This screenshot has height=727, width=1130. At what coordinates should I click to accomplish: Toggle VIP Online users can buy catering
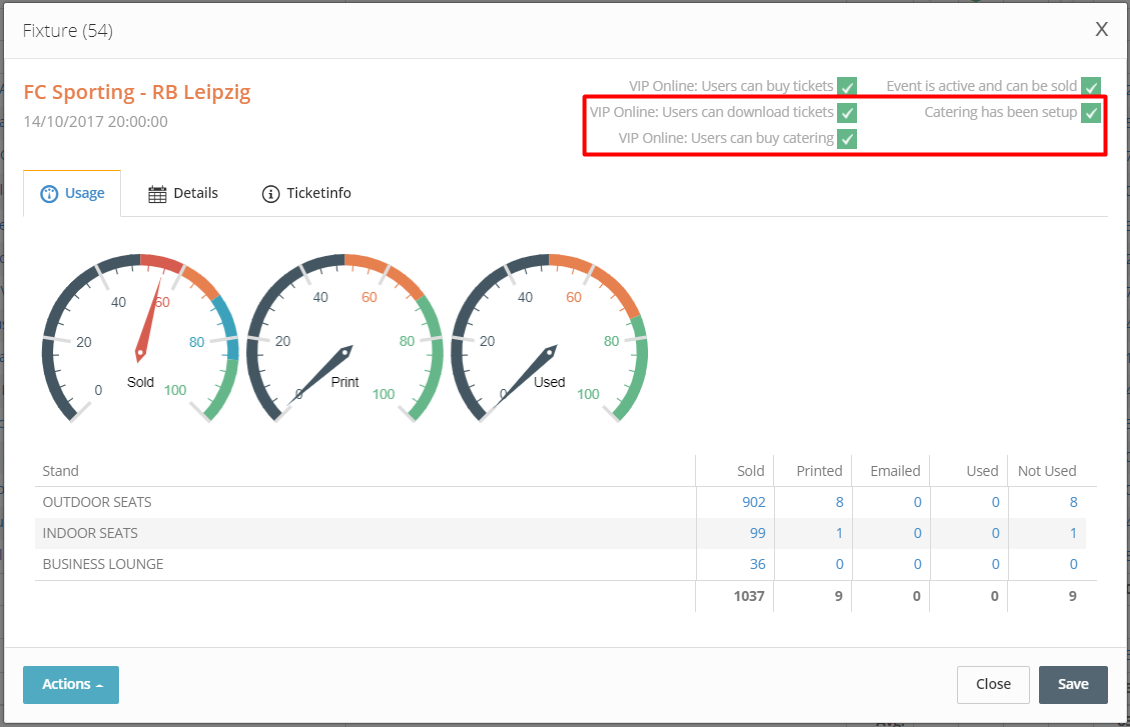point(847,138)
